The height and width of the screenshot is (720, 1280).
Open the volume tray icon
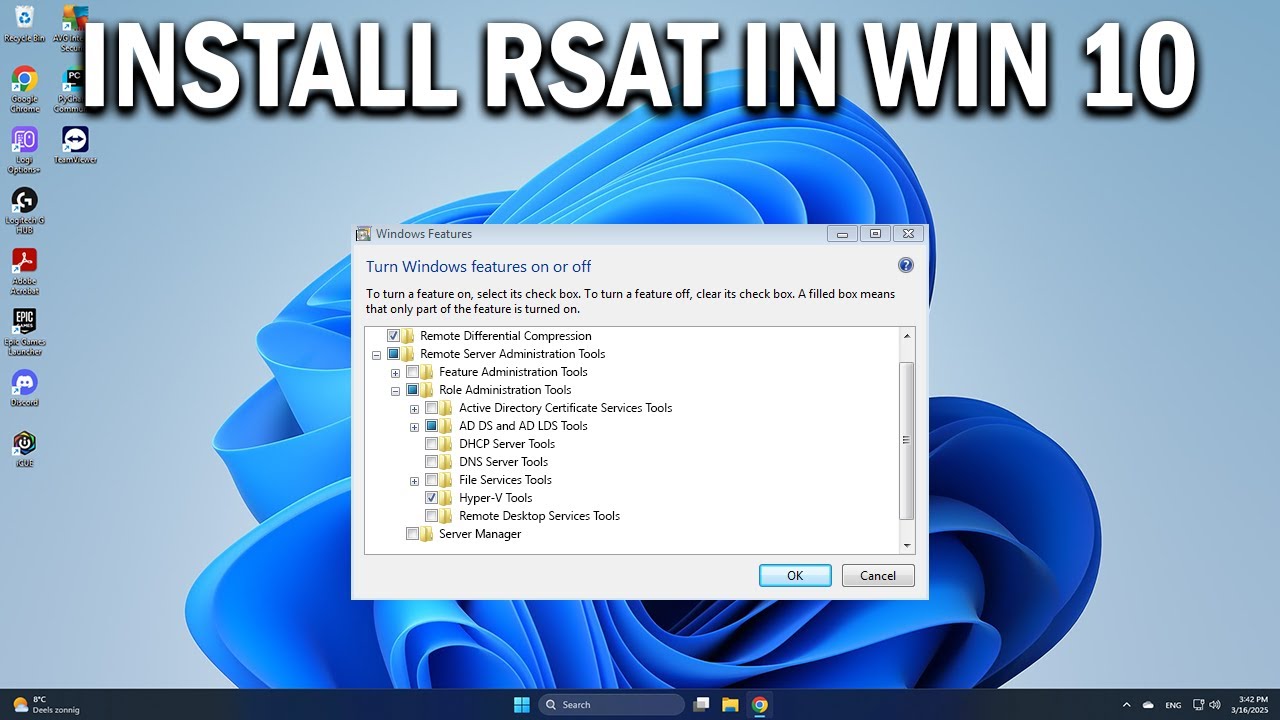(1216, 705)
